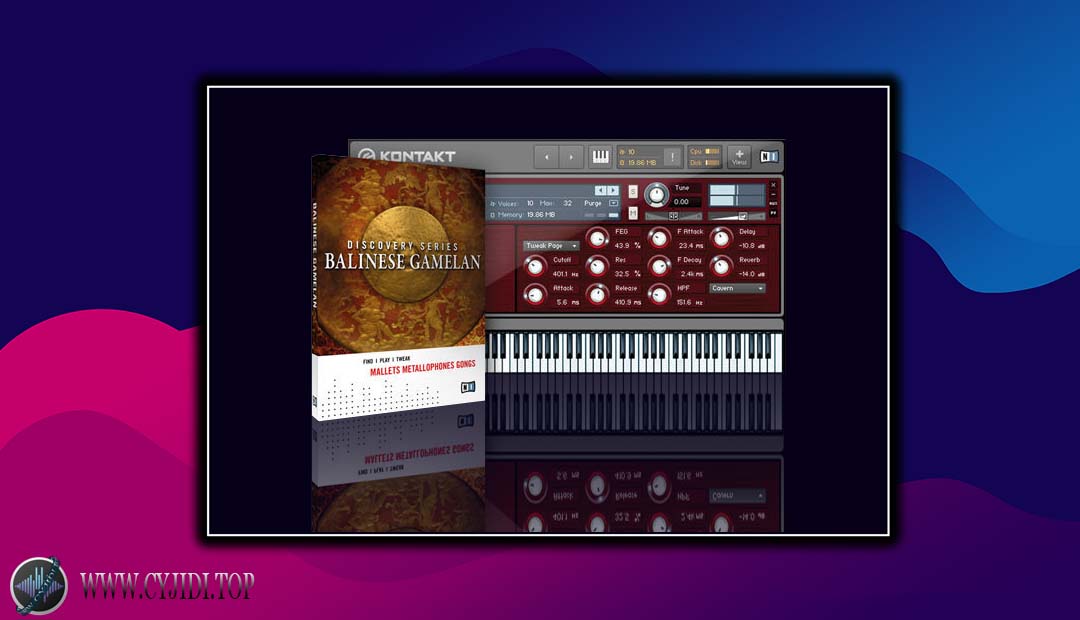Click the Kontakt logo
Image resolution: width=1080 pixels, height=620 pixels.
(407, 156)
